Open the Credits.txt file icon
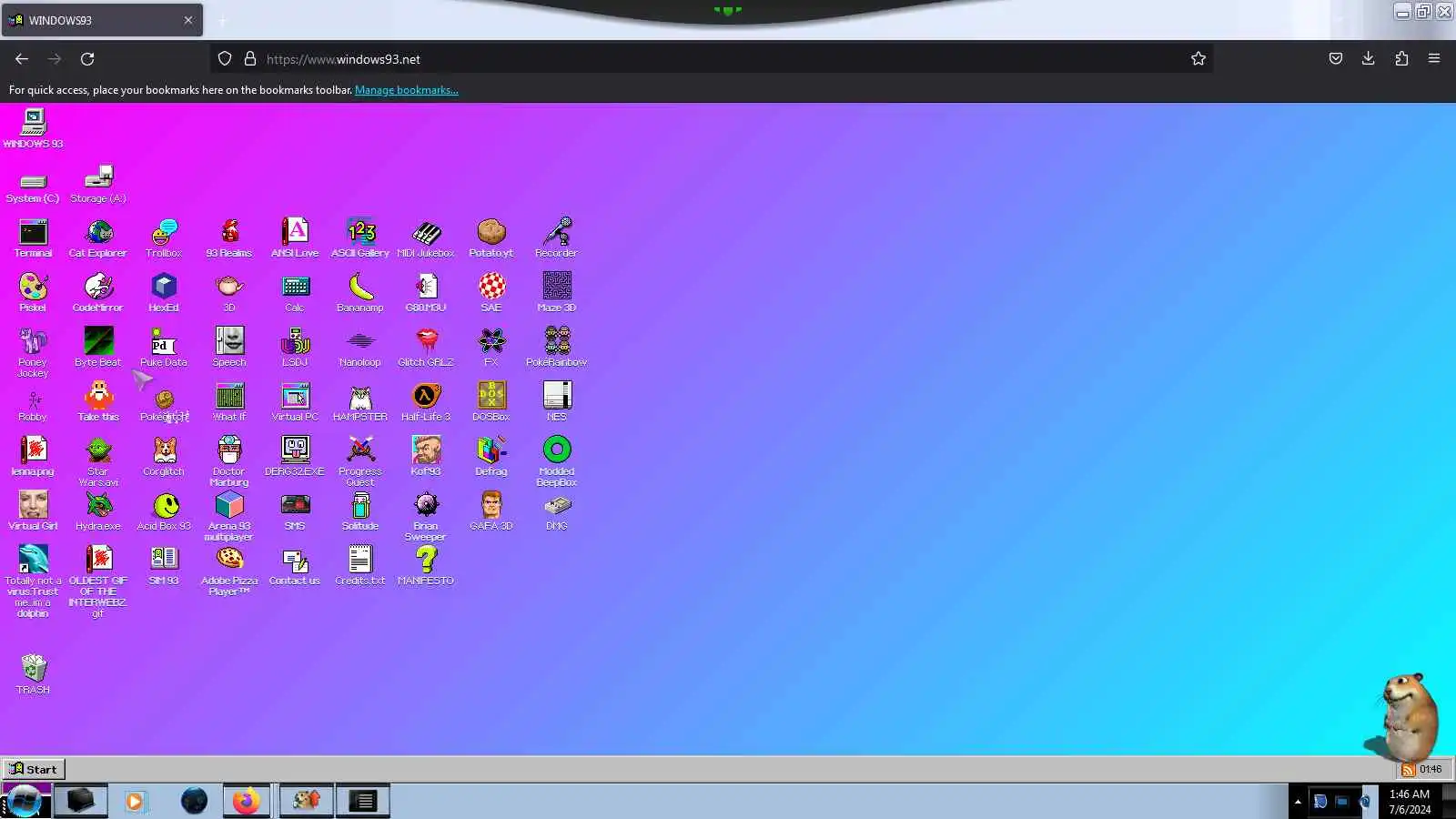The image size is (1456, 819). click(x=360, y=566)
